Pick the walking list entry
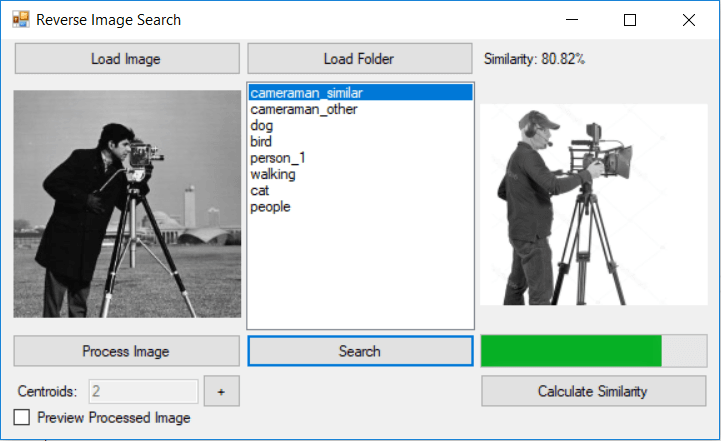The height and width of the screenshot is (441, 721). (x=273, y=174)
